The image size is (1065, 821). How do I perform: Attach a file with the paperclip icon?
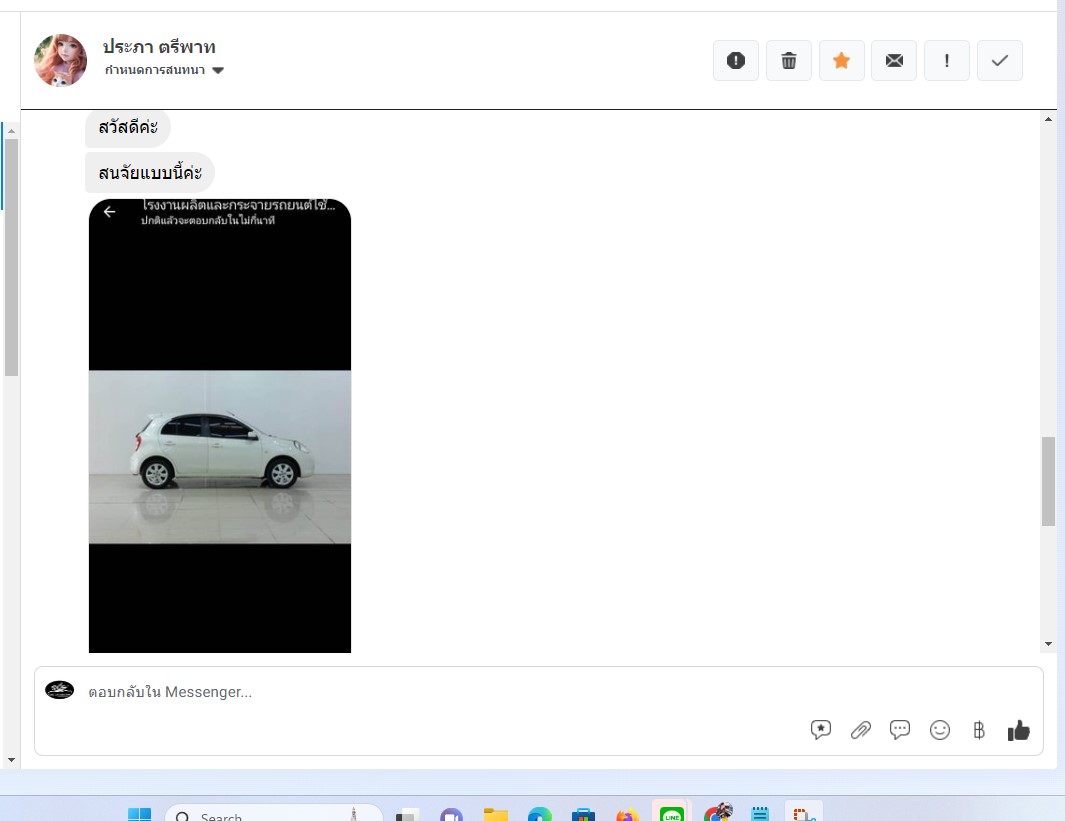click(x=861, y=730)
